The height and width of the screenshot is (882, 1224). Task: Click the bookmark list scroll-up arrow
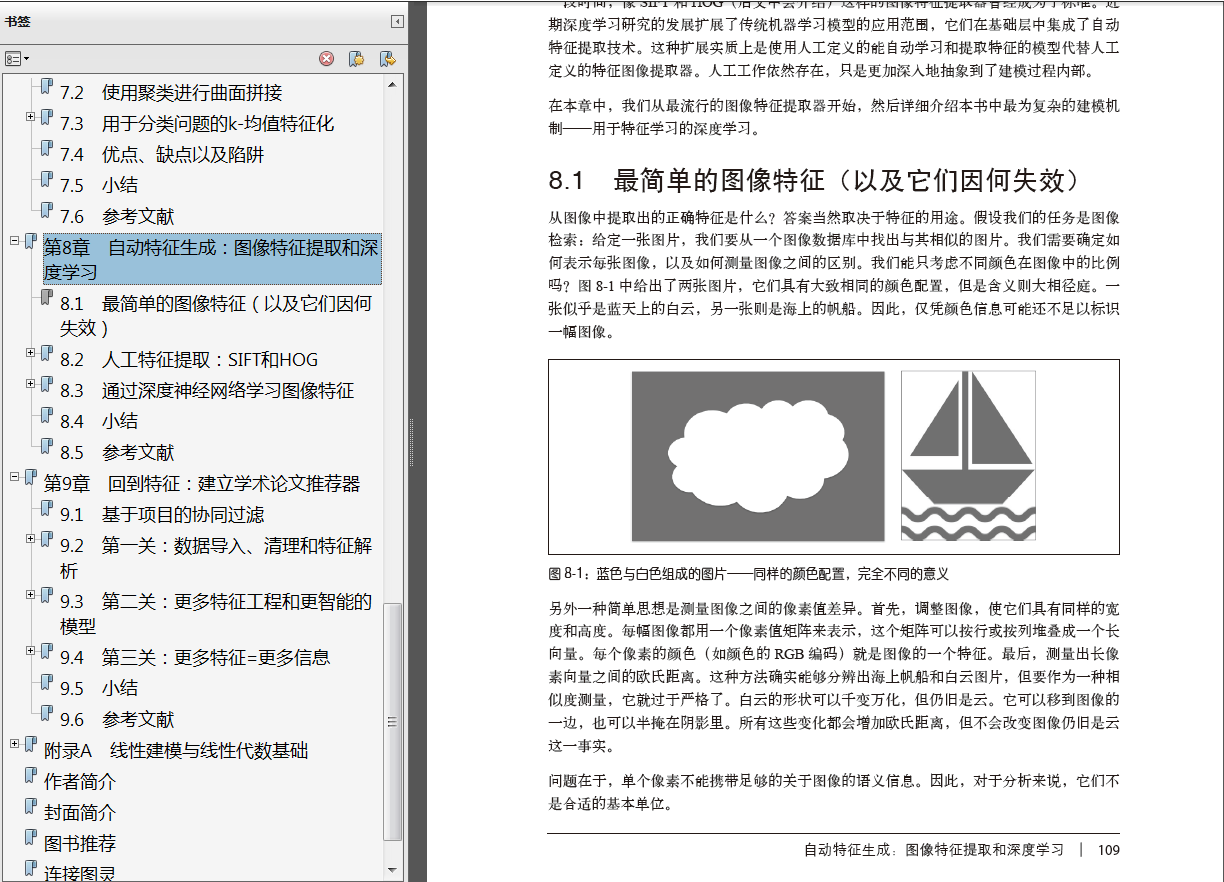pos(394,83)
